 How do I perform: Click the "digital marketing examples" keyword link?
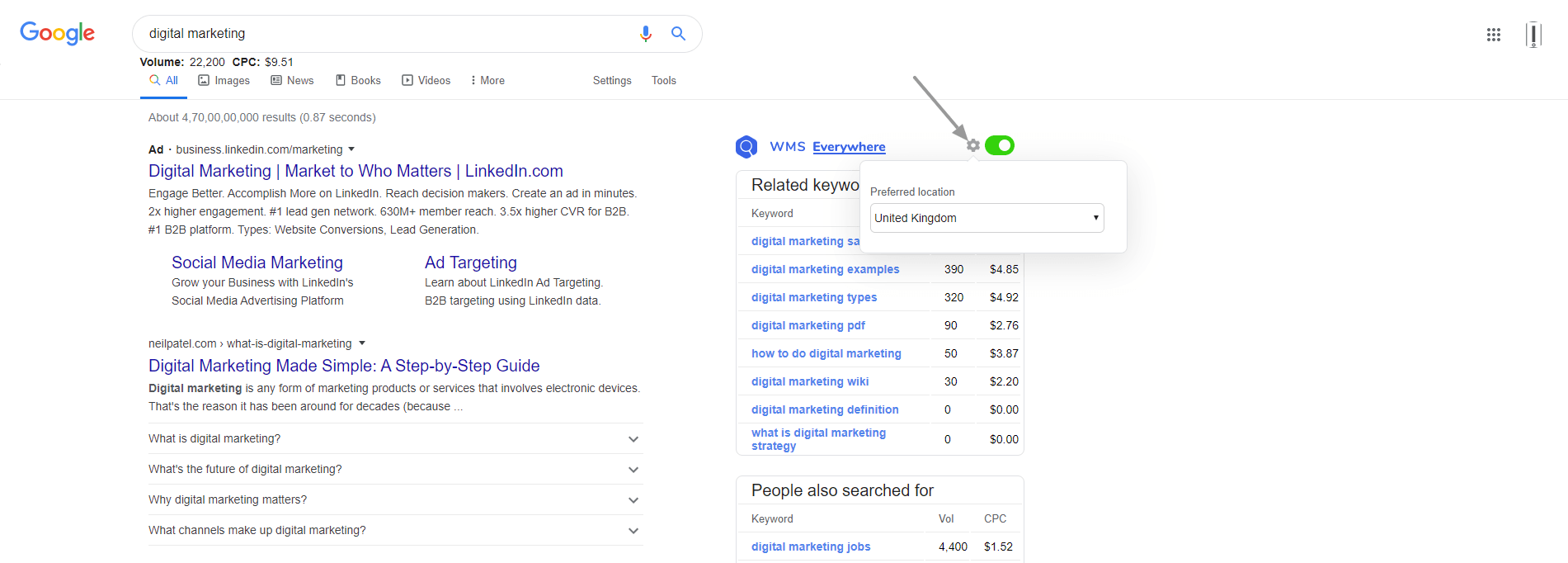pyautogui.click(x=825, y=269)
